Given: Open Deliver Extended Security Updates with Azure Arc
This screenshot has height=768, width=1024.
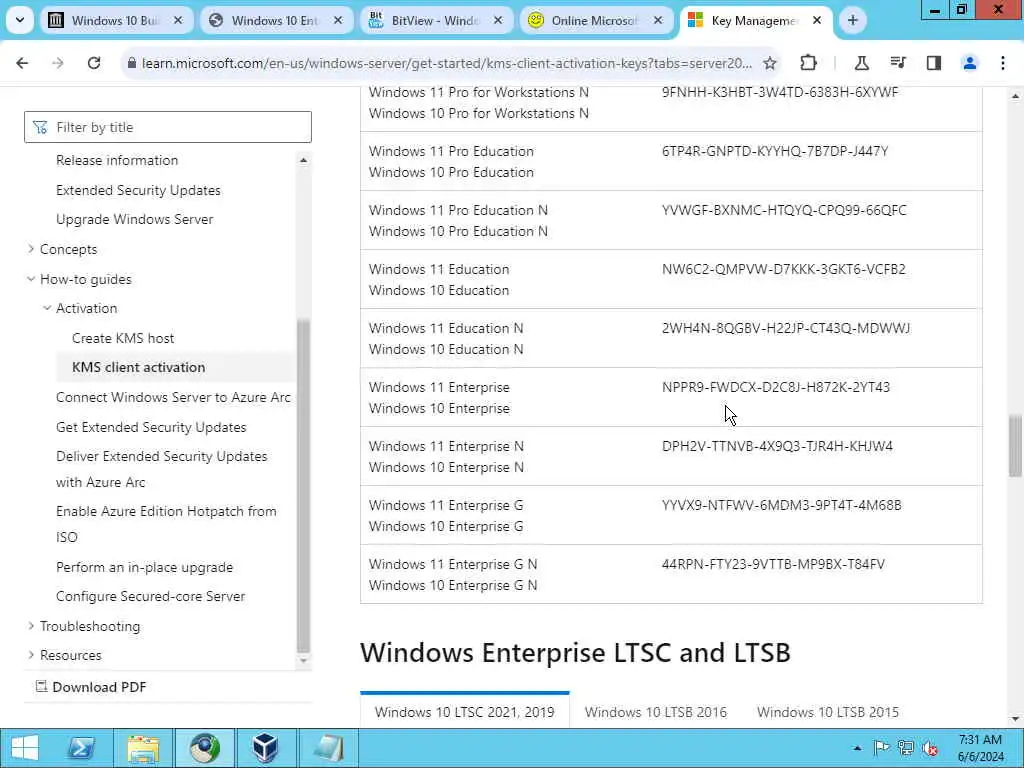Looking at the screenshot, I should 161,469.
